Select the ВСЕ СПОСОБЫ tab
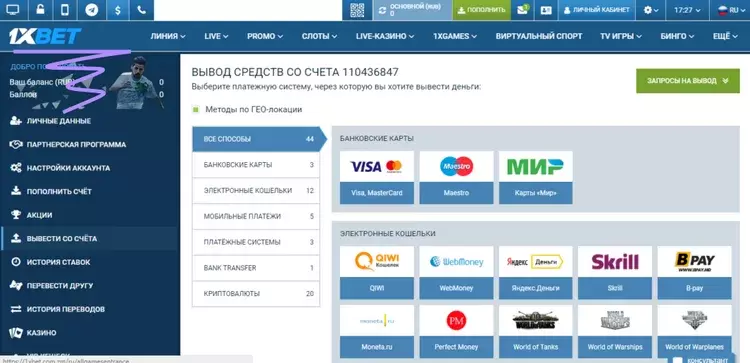The width and height of the screenshot is (750, 363). tap(256, 139)
